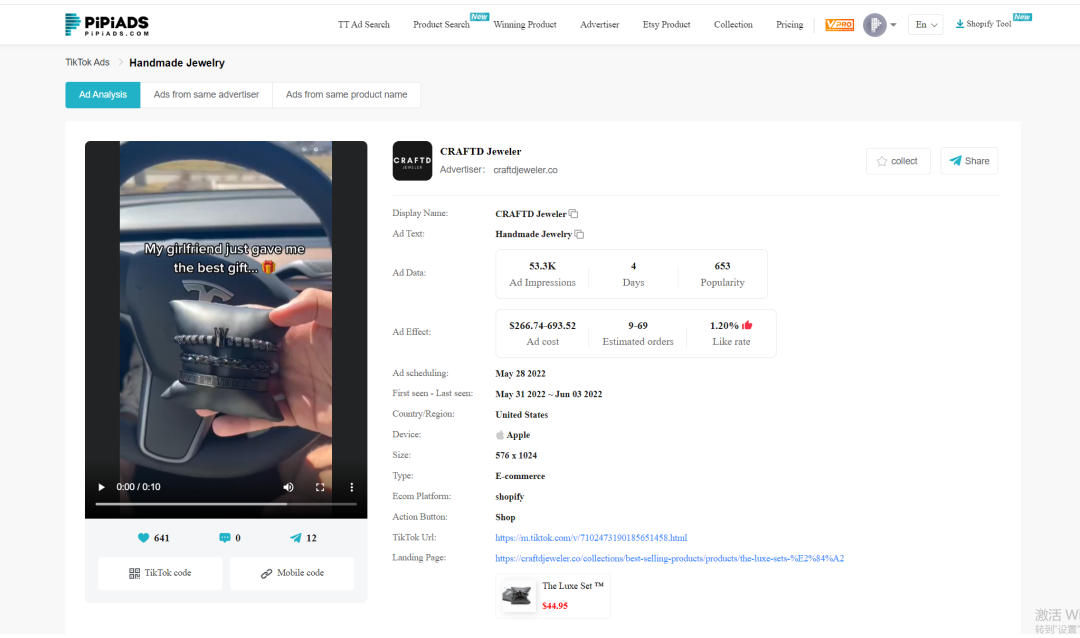The height and width of the screenshot is (638, 1080).
Task: Click the 53.3K Ad Impressions value
Action: 542,267
